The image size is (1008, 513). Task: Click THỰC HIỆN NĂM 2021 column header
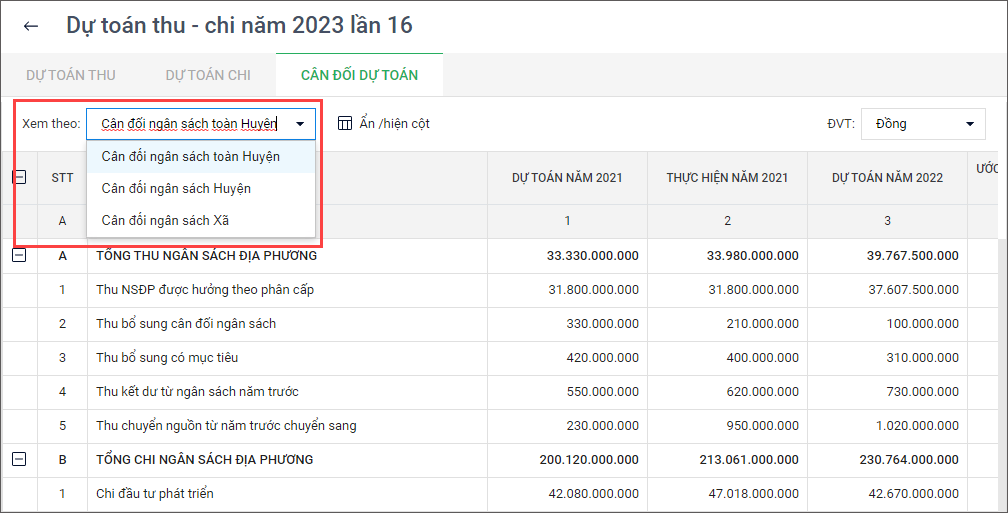727,178
